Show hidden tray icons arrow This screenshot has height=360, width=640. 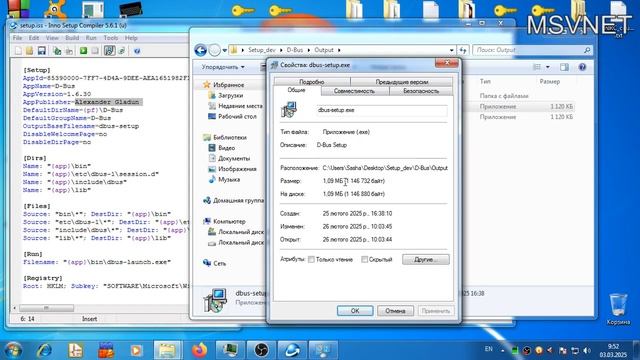[502, 350]
